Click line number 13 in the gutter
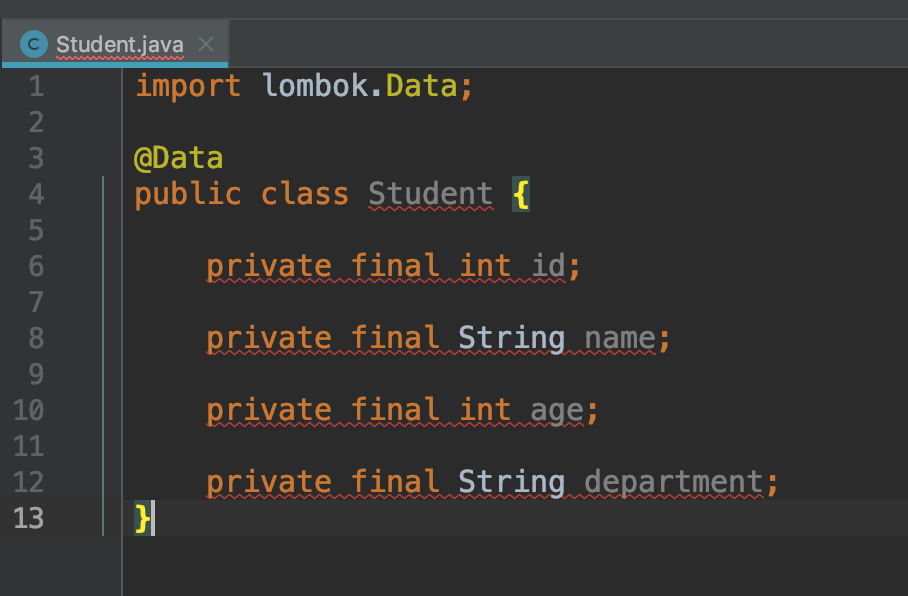Viewport: 908px width, 596px height. click(x=29, y=518)
